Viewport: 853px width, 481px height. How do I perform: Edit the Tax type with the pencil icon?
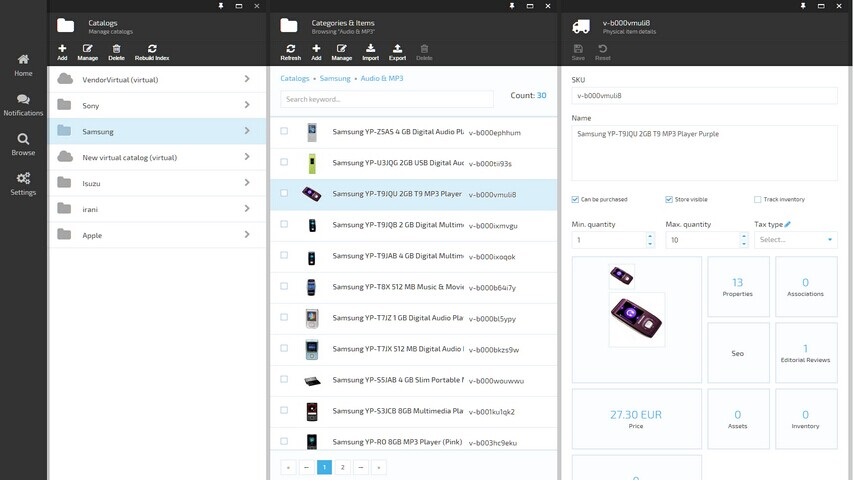tap(788, 224)
